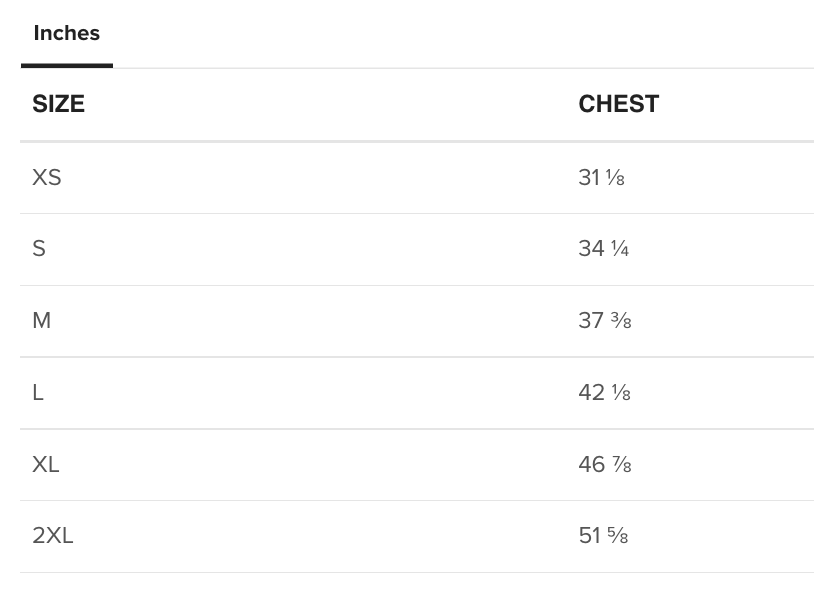Click the 34 ¼ chest value
The image size is (814, 590).
[x=604, y=249]
